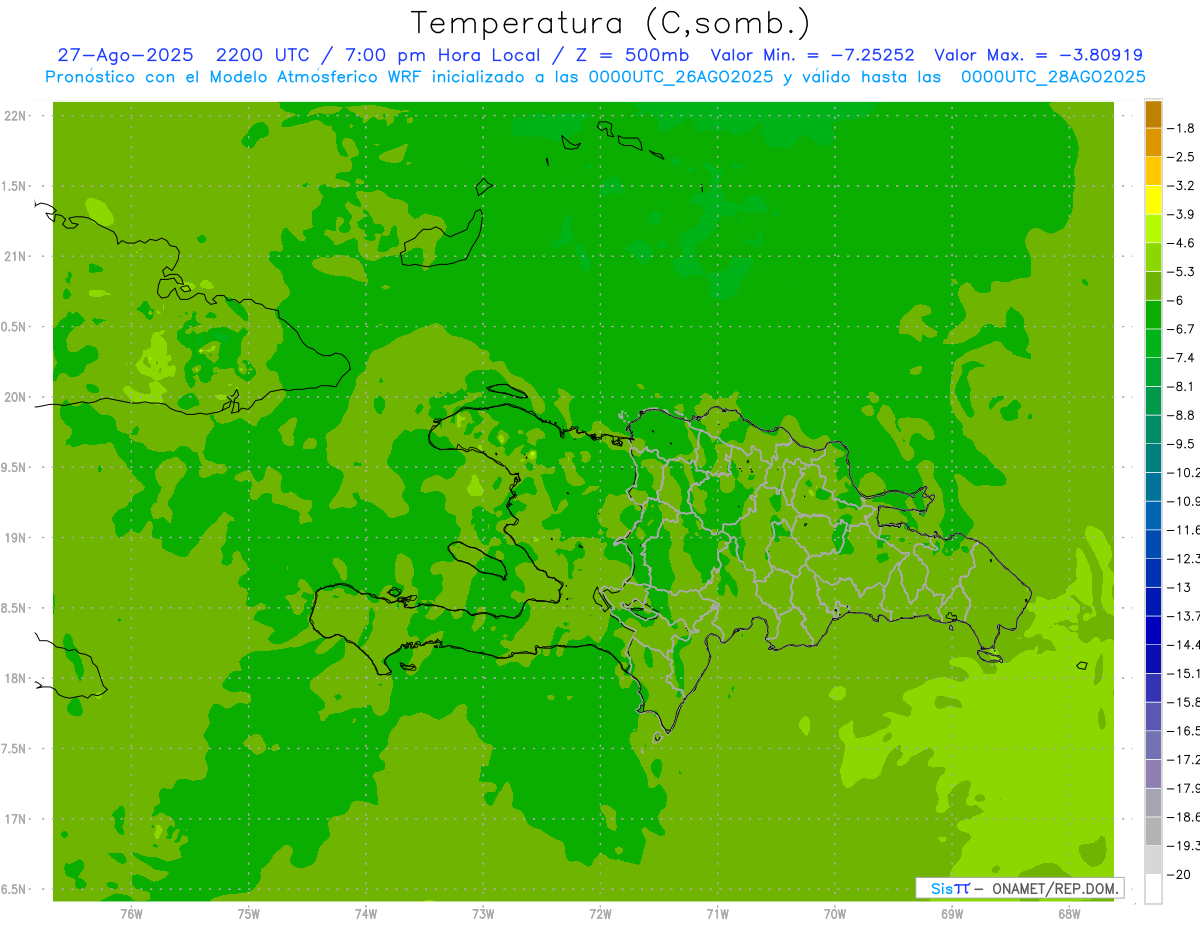Click the '69W' longitude axis label
Image resolution: width=1200 pixels, height=927 pixels.
[x=952, y=913]
